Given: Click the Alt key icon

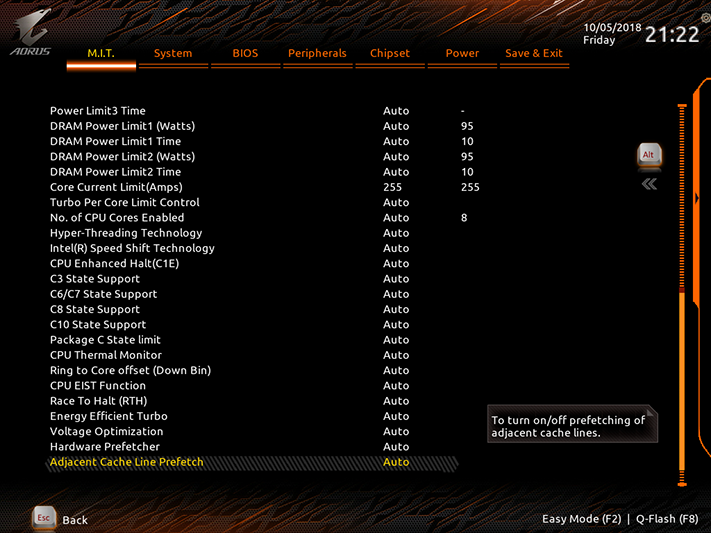Looking at the screenshot, I should 649,156.
